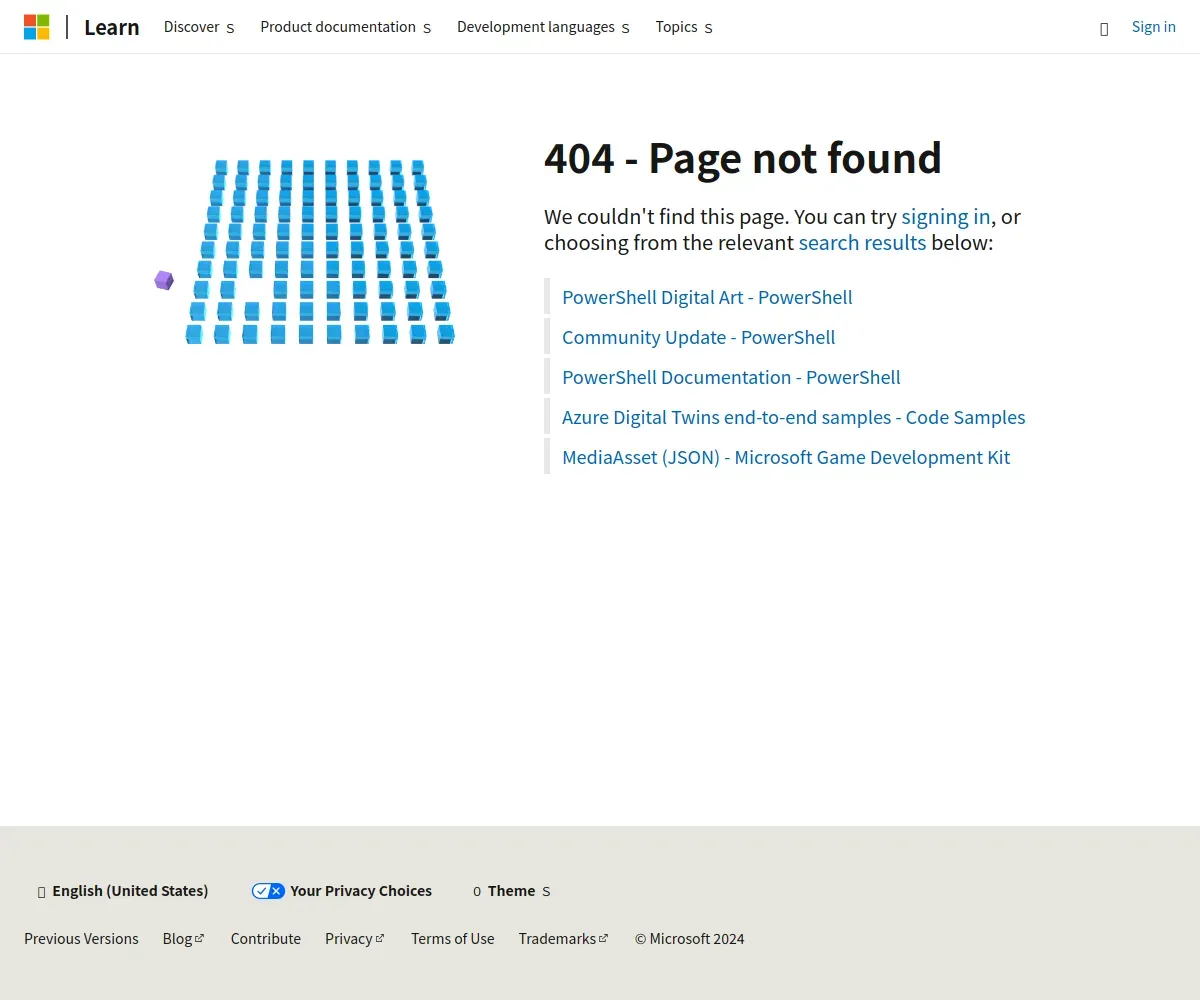
Task: Open the Blog footer link
Action: click(x=183, y=939)
